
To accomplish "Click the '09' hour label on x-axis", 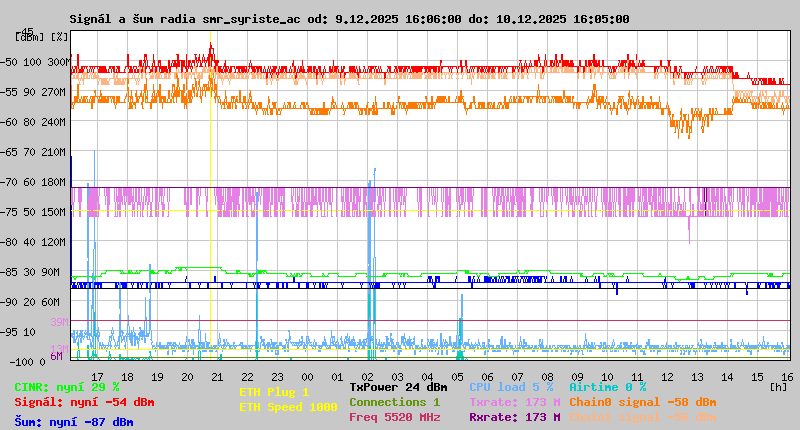I will pos(577,377).
